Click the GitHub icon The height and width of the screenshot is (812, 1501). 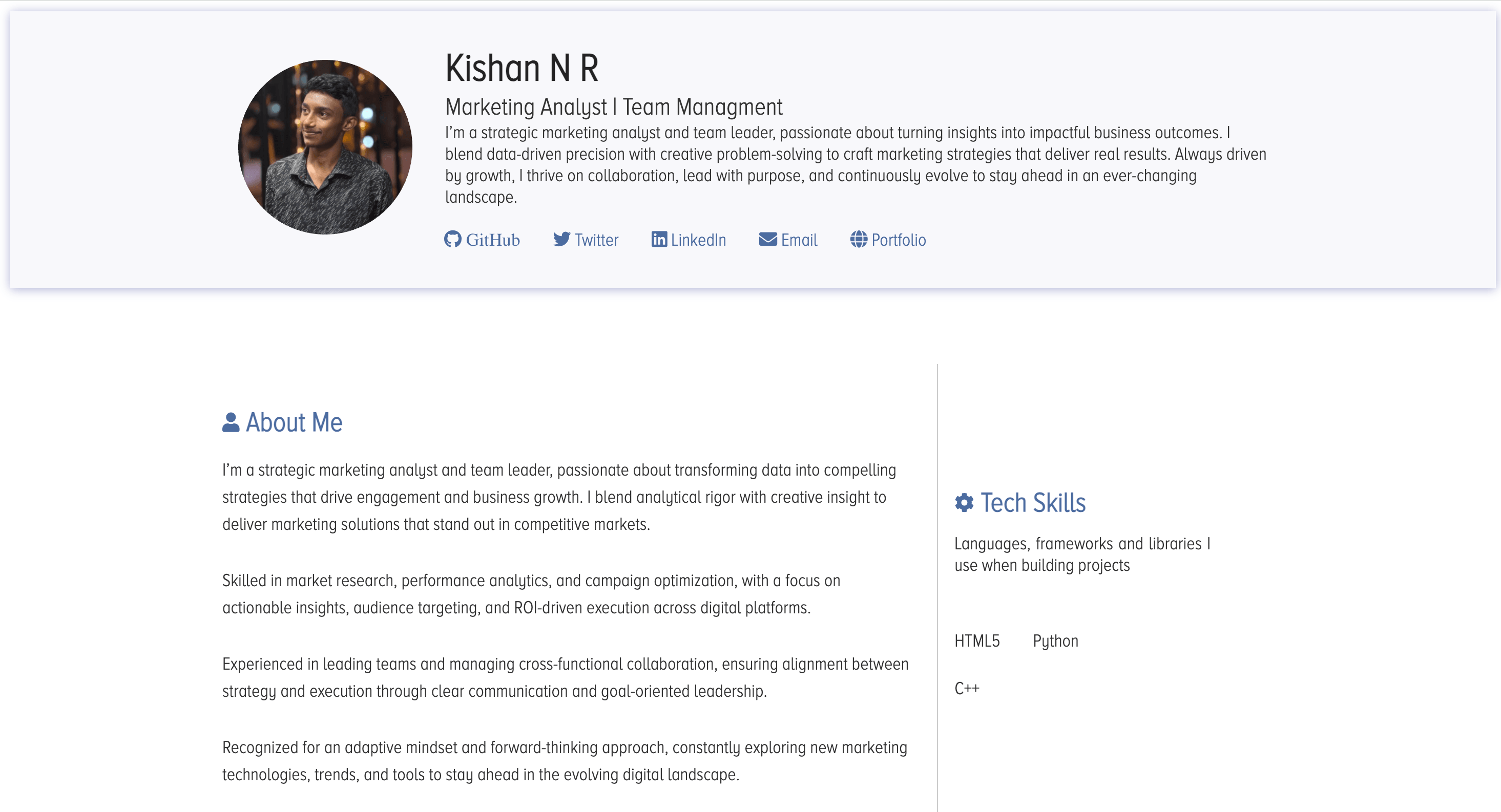(x=453, y=240)
